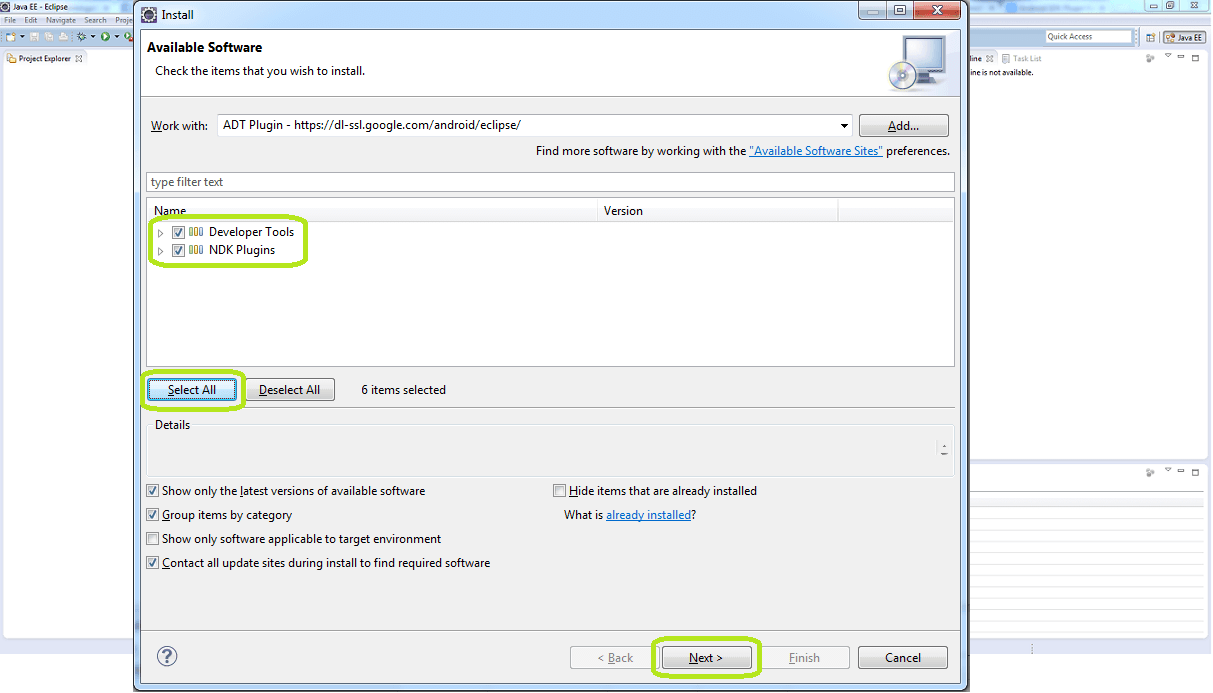Select the Java EE perspective button

coord(1184,37)
